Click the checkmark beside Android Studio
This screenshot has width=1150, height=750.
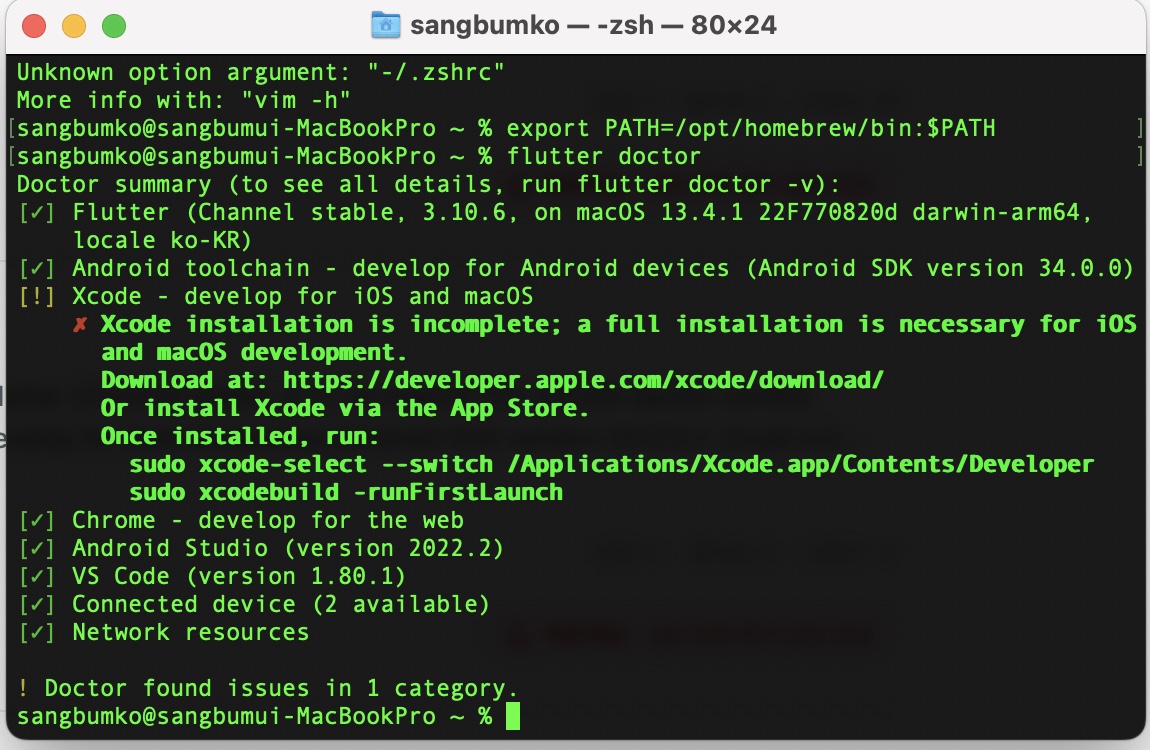click(x=37, y=548)
